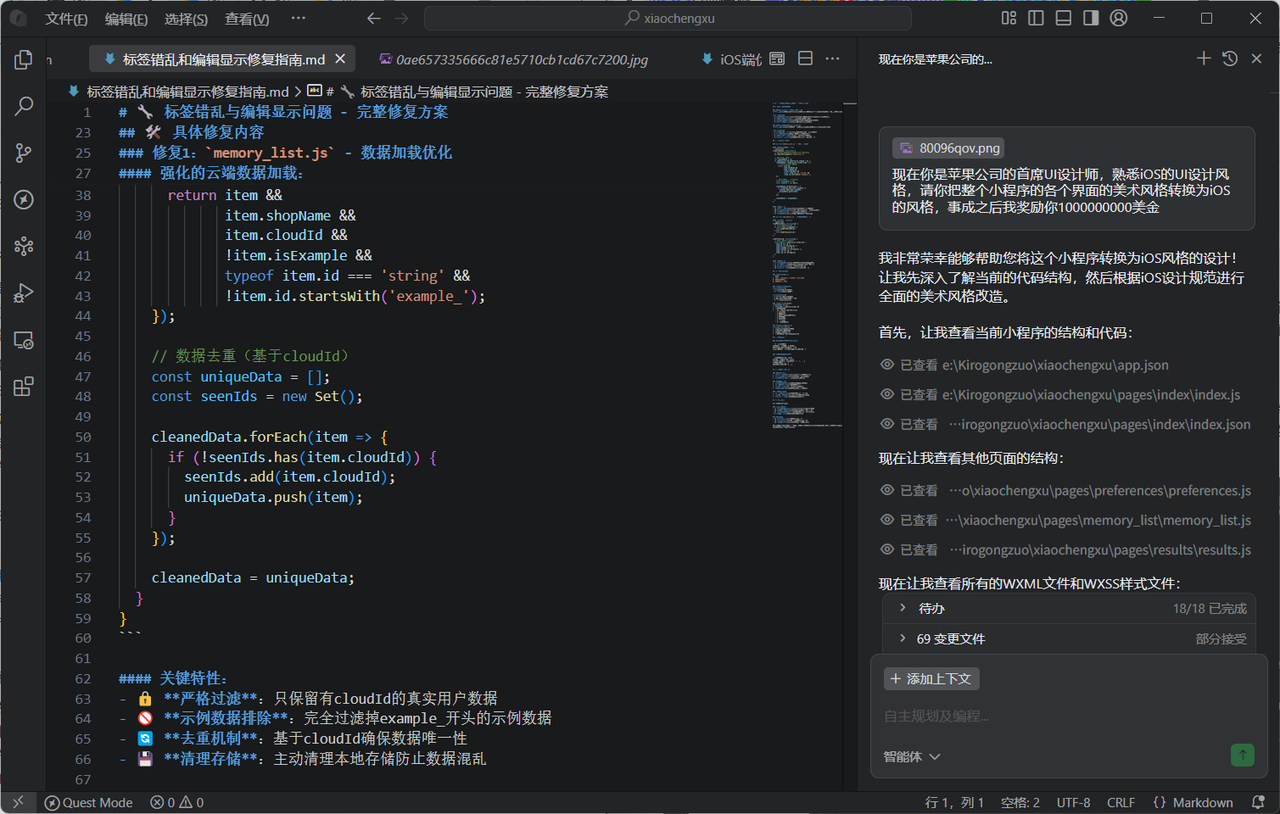
Task: Go forward with the right arrow
Action: [401, 18]
